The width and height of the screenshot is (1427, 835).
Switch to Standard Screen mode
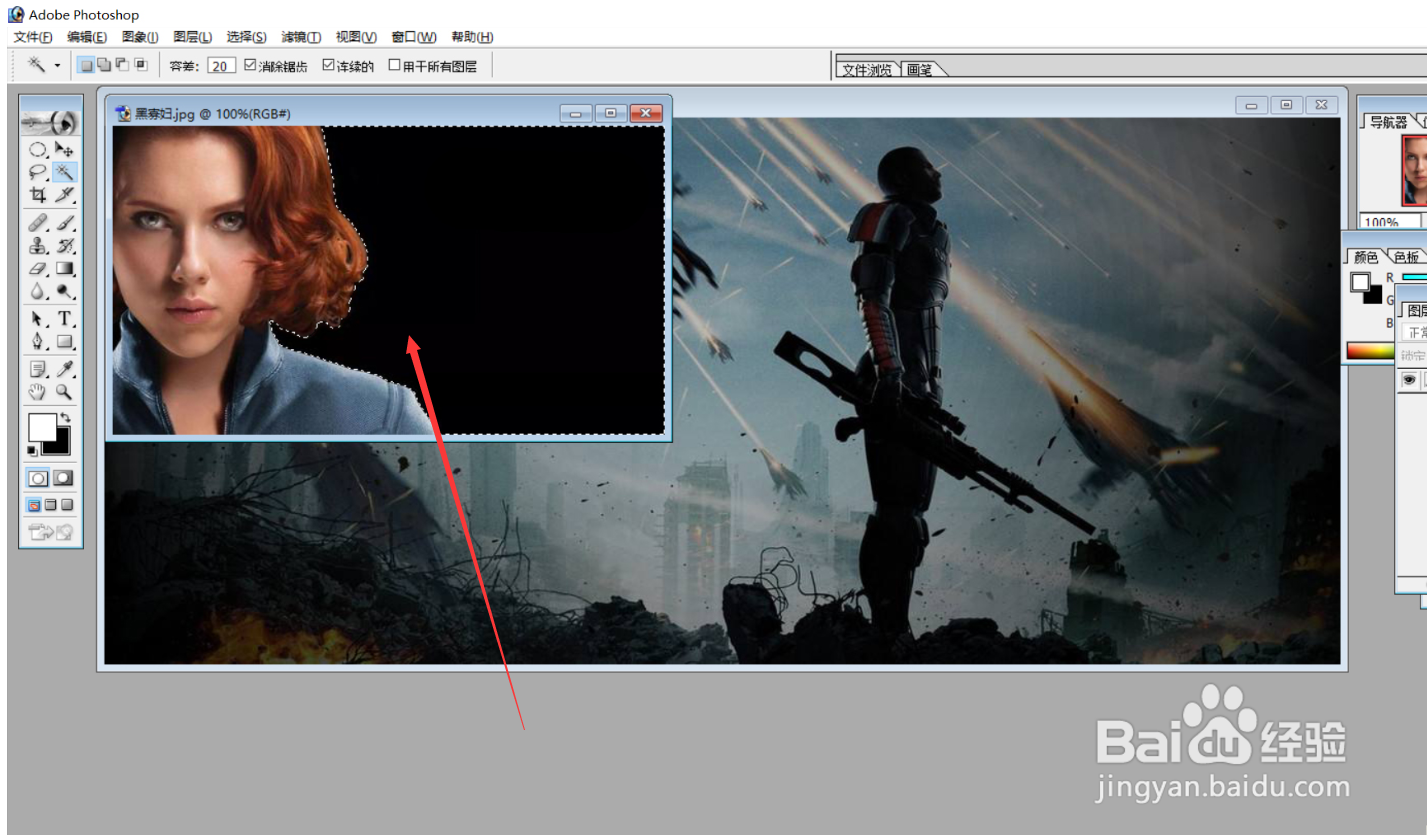pyautogui.click(x=33, y=505)
